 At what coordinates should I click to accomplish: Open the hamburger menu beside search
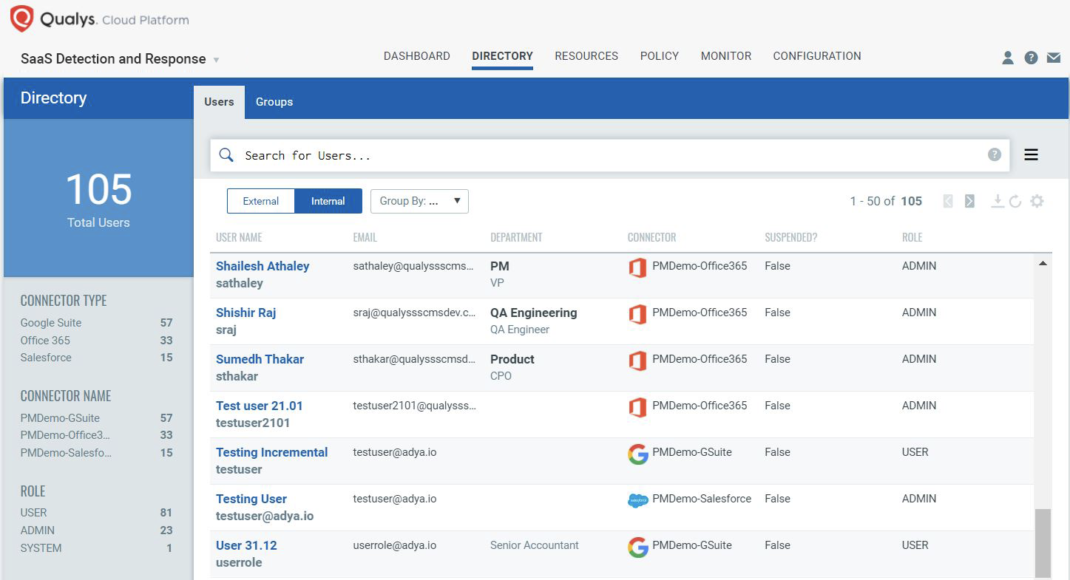(x=1031, y=155)
